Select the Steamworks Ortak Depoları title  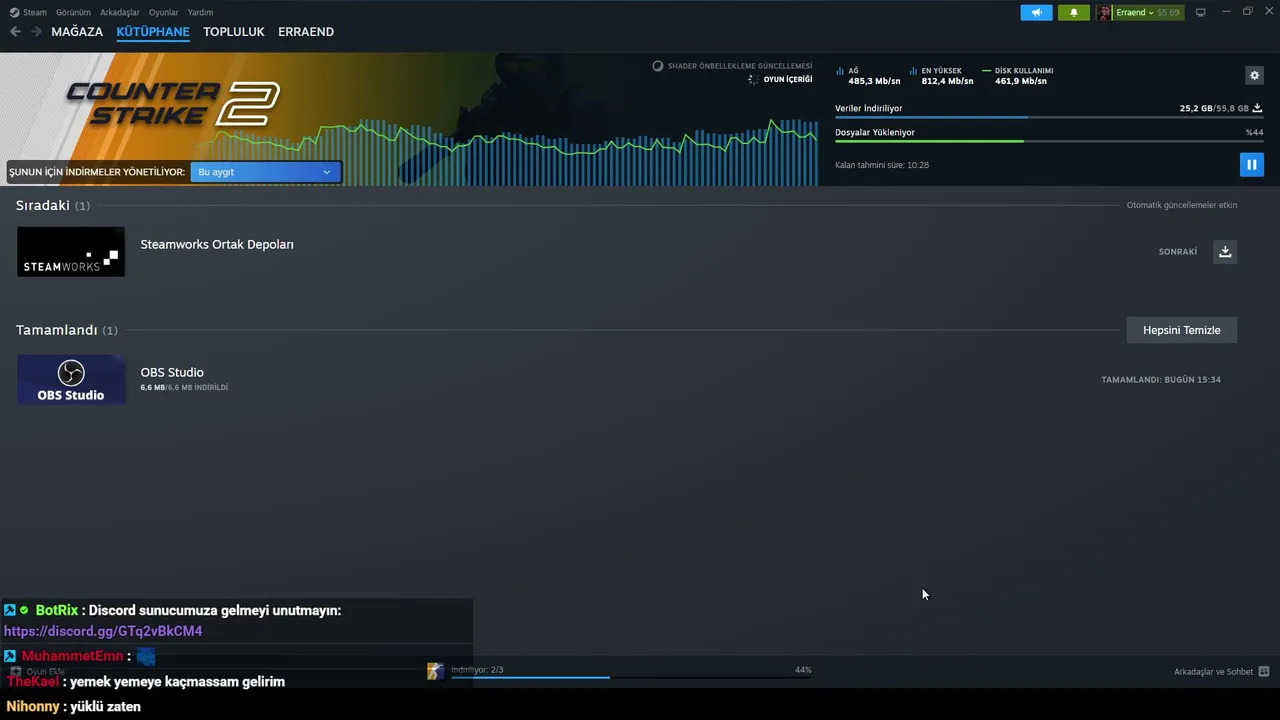tap(217, 244)
